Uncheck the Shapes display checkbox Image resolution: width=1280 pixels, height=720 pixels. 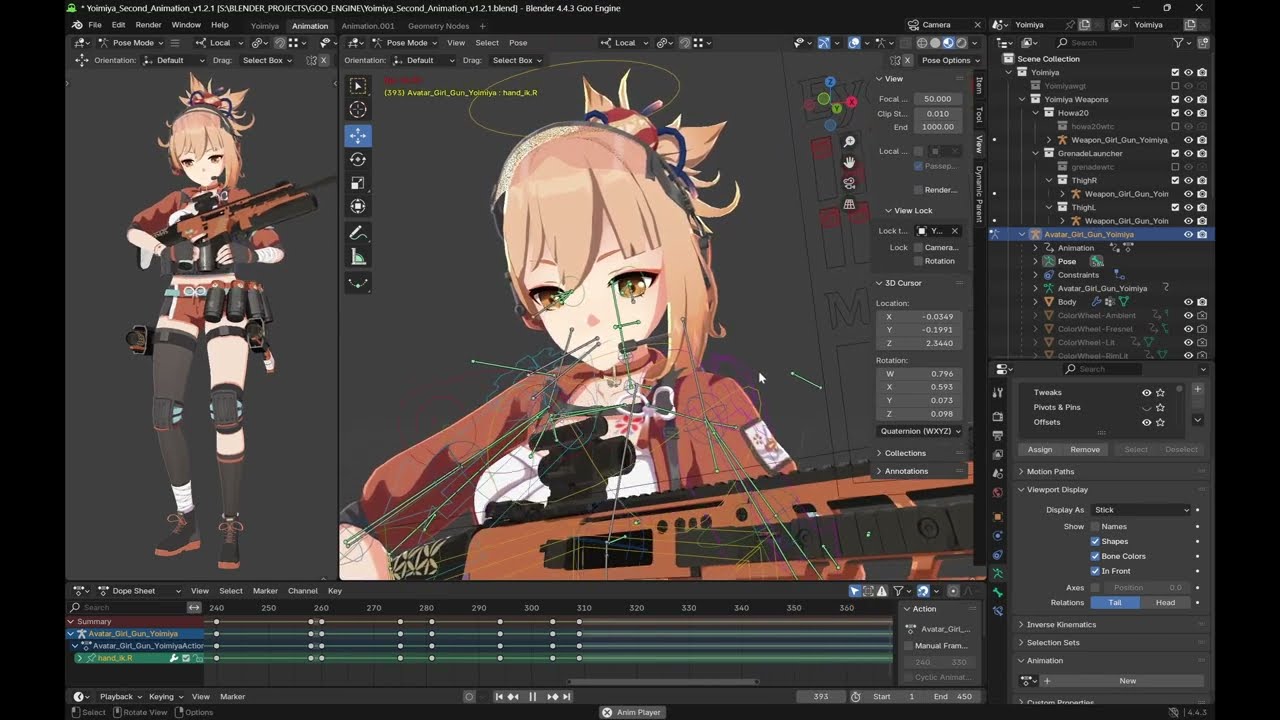[1095, 541]
